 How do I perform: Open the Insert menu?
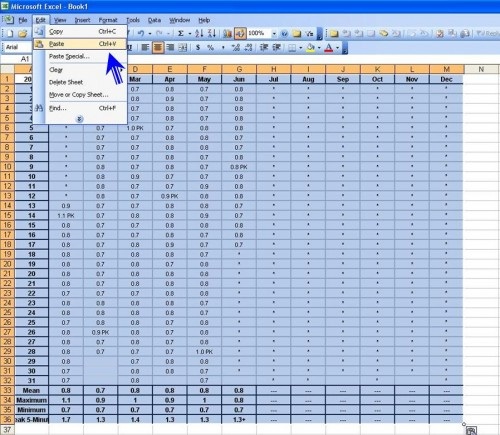coord(82,20)
